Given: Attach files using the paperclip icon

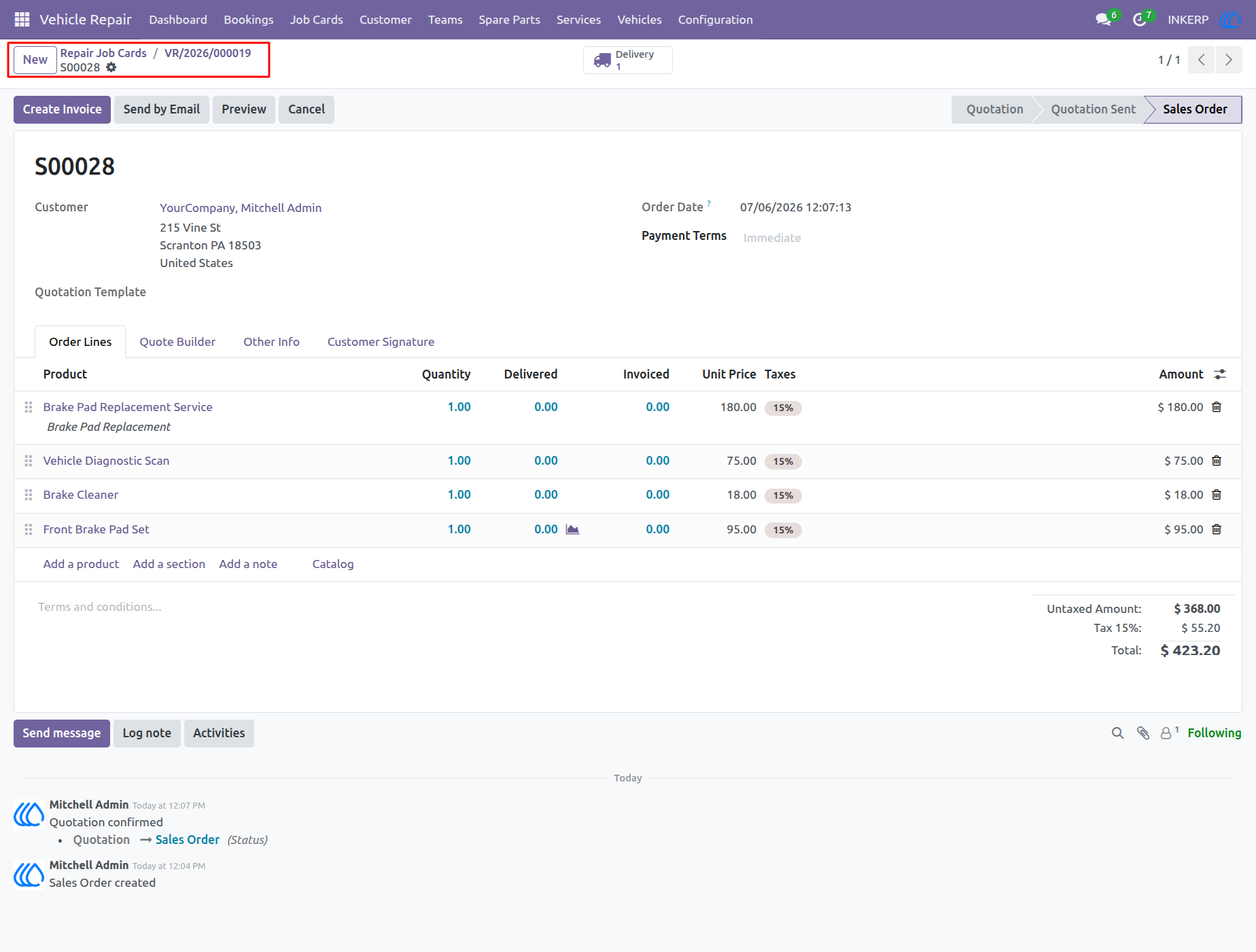Looking at the screenshot, I should pyautogui.click(x=1143, y=733).
